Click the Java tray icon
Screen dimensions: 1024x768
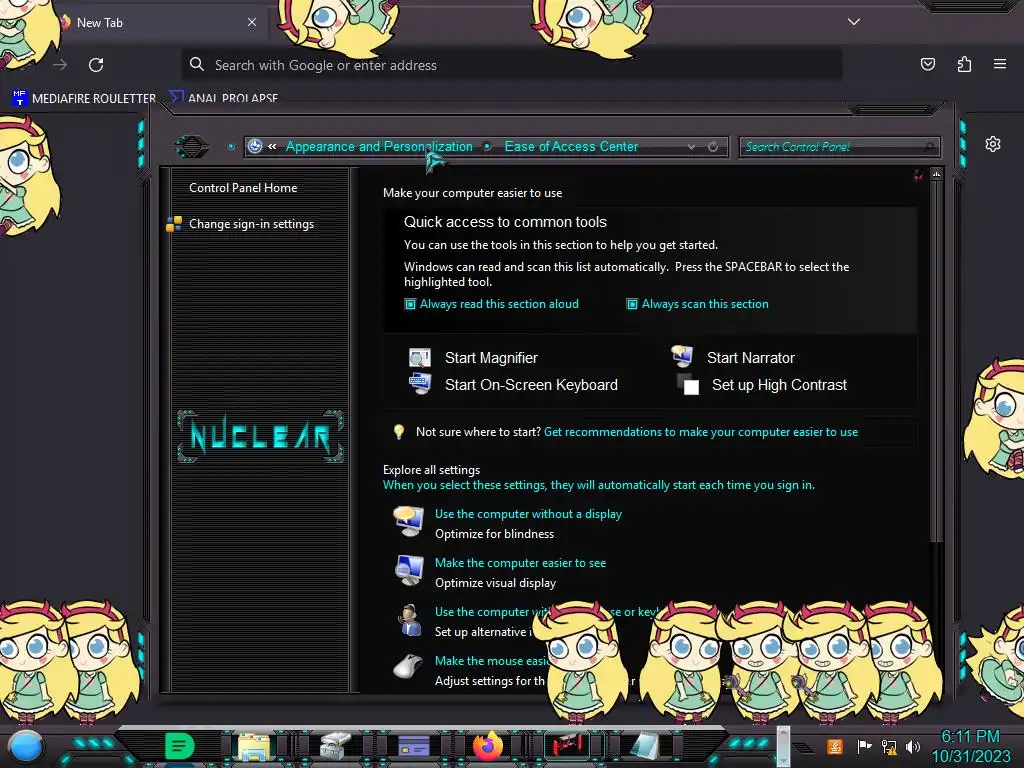[x=835, y=746]
